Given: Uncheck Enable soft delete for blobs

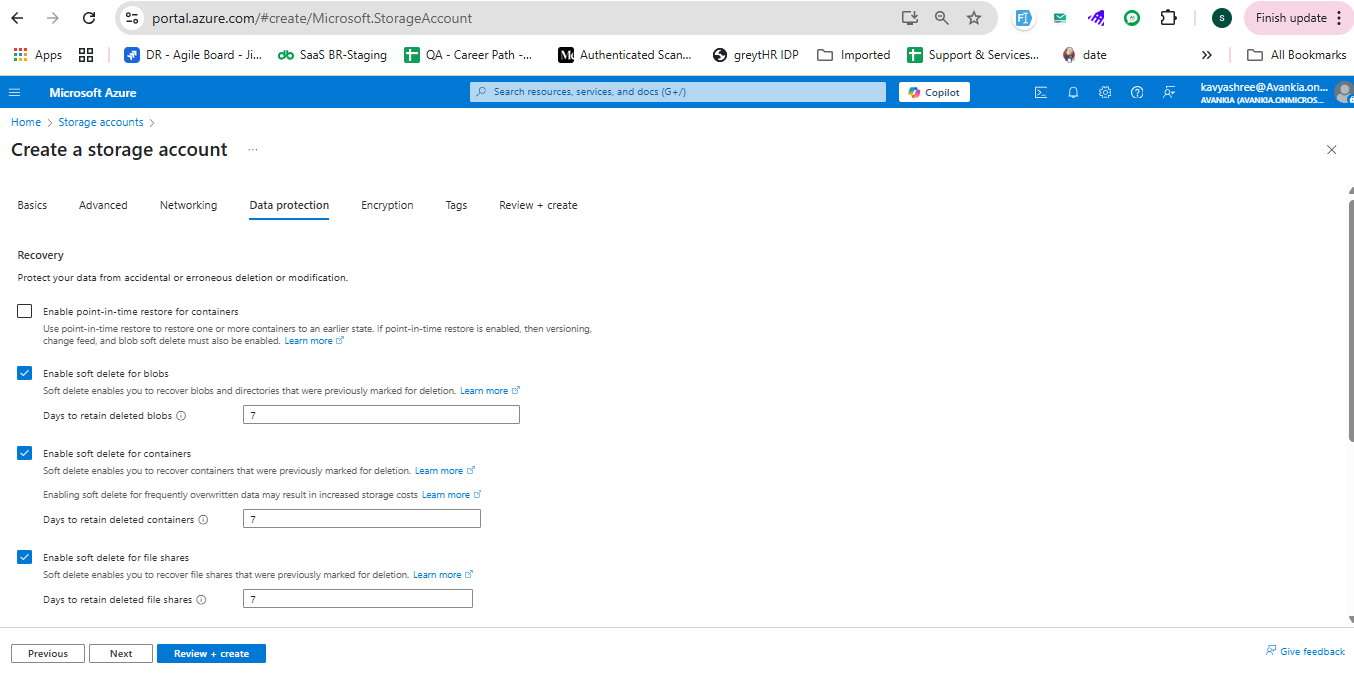Looking at the screenshot, I should 25,373.
